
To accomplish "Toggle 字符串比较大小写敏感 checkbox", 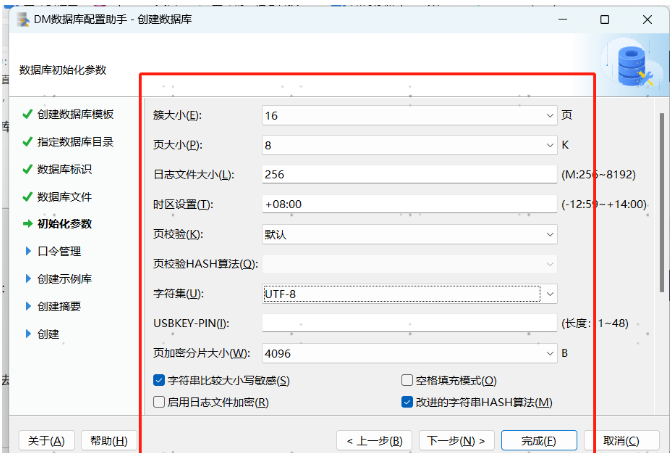I will [159, 380].
